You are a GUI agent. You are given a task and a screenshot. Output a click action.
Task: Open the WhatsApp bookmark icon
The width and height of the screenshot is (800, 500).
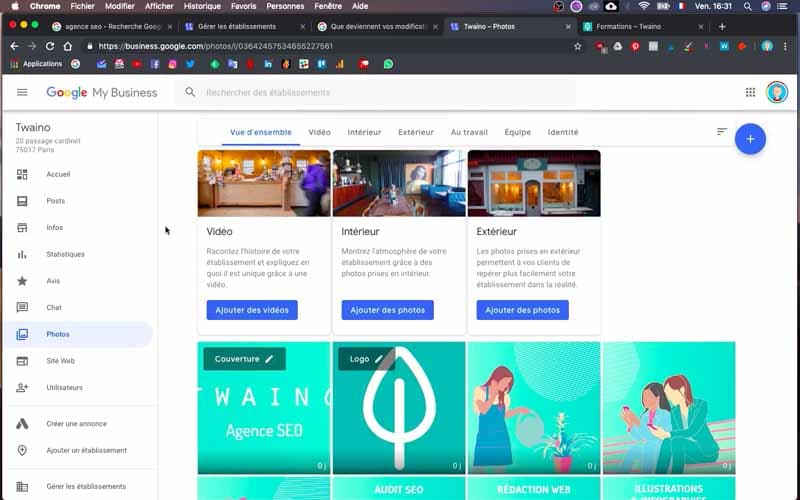(x=388, y=64)
